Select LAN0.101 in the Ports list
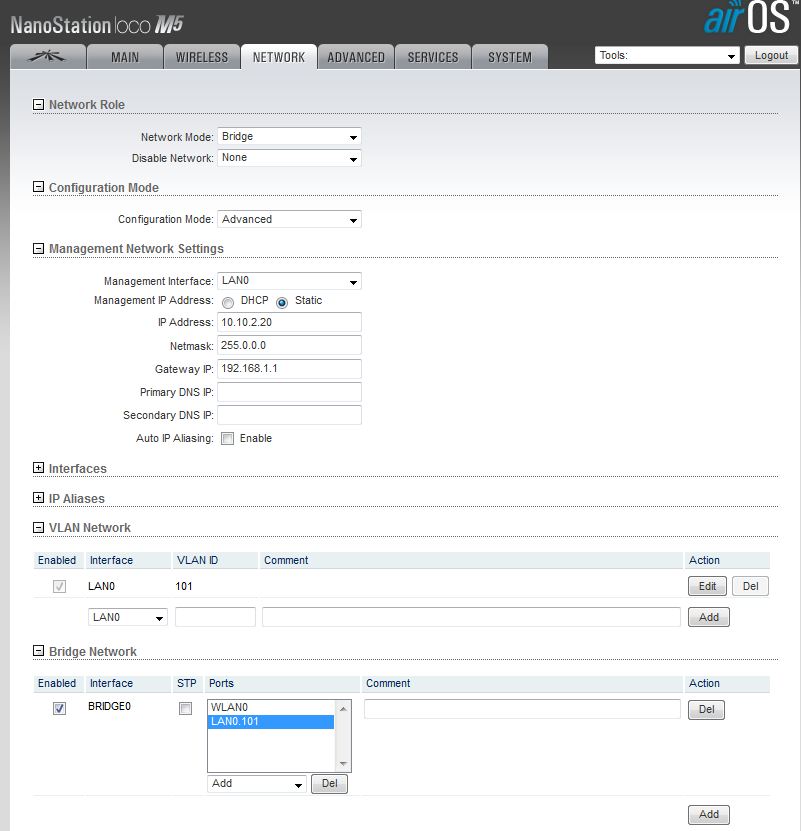Screen dimensions: 801x831 (x=271, y=721)
